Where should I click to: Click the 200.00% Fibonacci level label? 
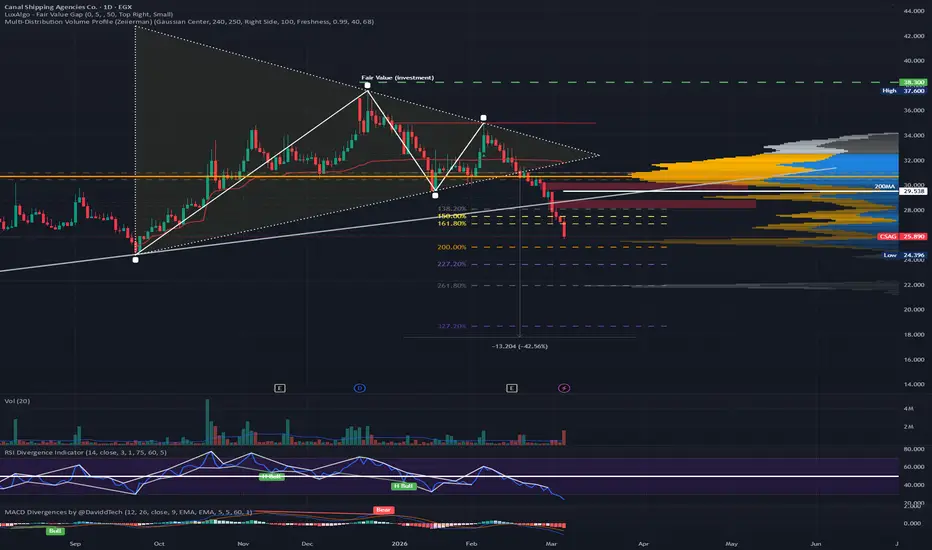coord(452,247)
